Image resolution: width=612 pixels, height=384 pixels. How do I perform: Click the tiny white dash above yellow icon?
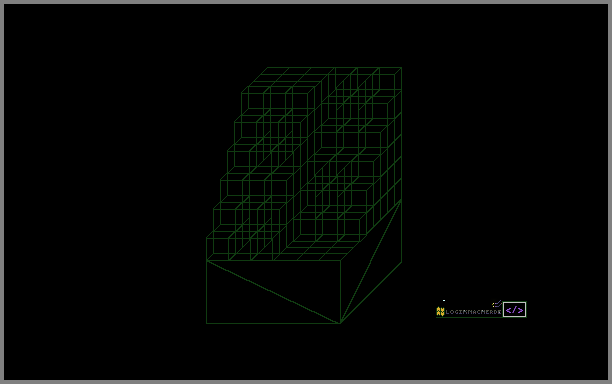(x=444, y=300)
